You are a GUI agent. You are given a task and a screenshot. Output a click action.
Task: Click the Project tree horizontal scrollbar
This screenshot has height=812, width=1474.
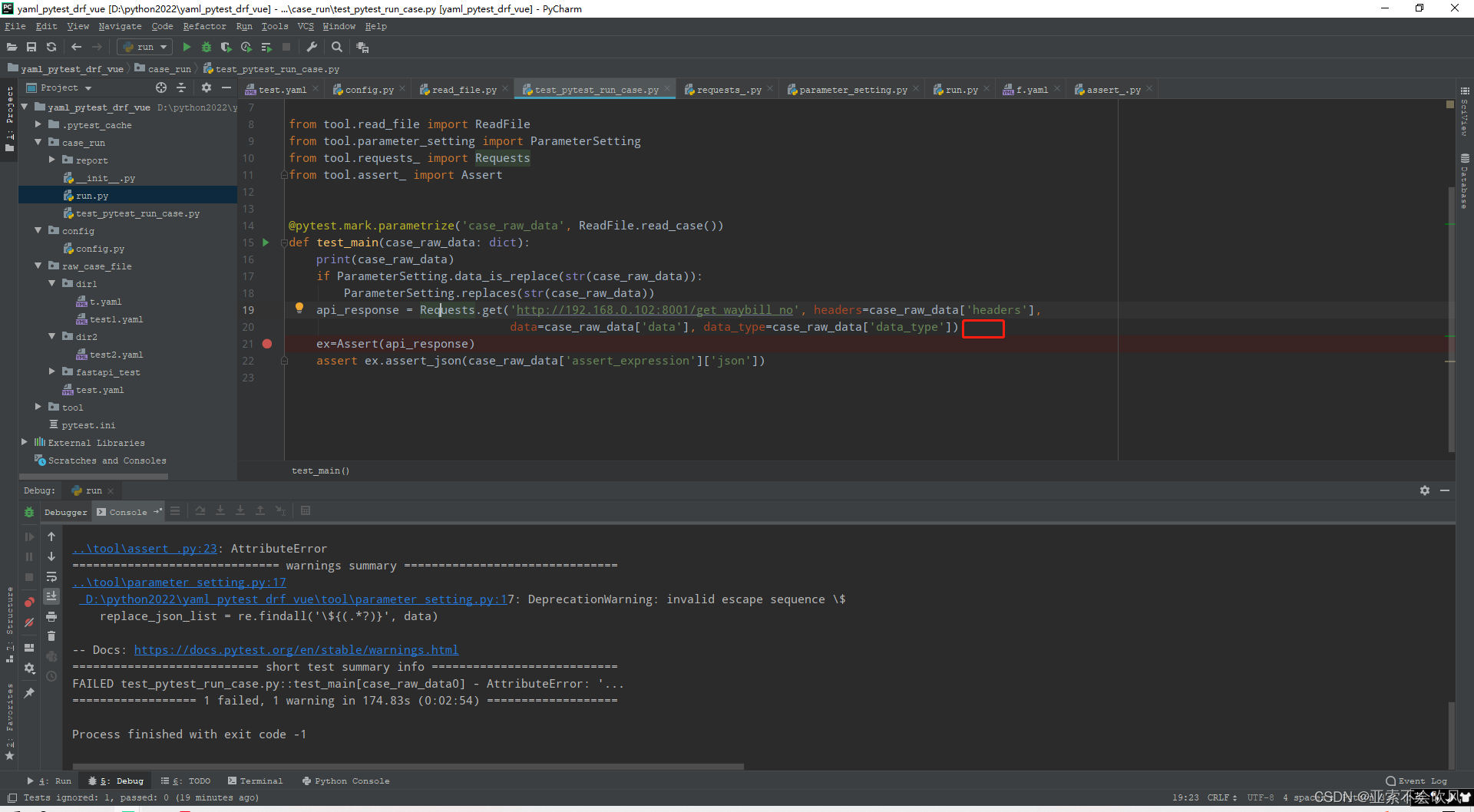pyautogui.click(x=94, y=476)
